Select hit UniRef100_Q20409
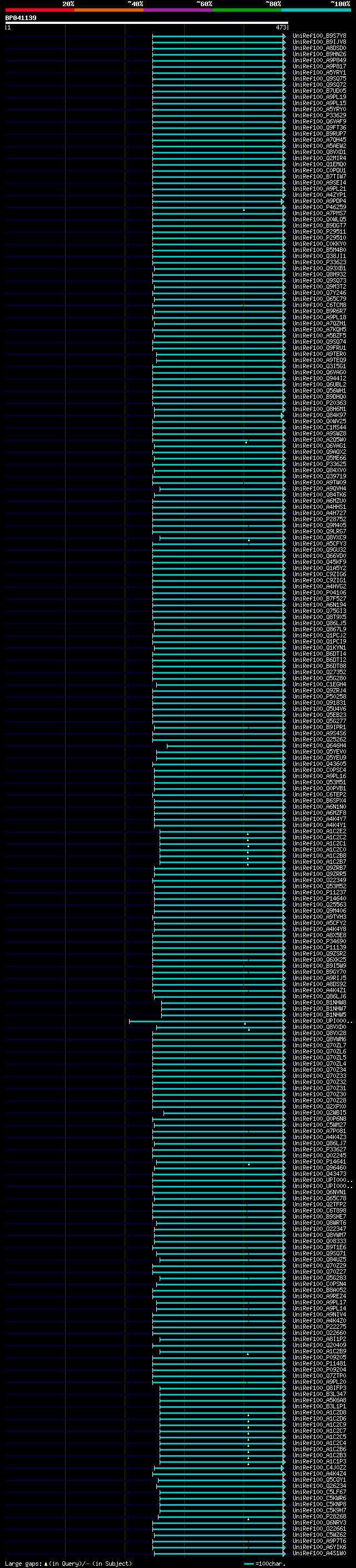The height and width of the screenshot is (1568, 356). (319, 1345)
